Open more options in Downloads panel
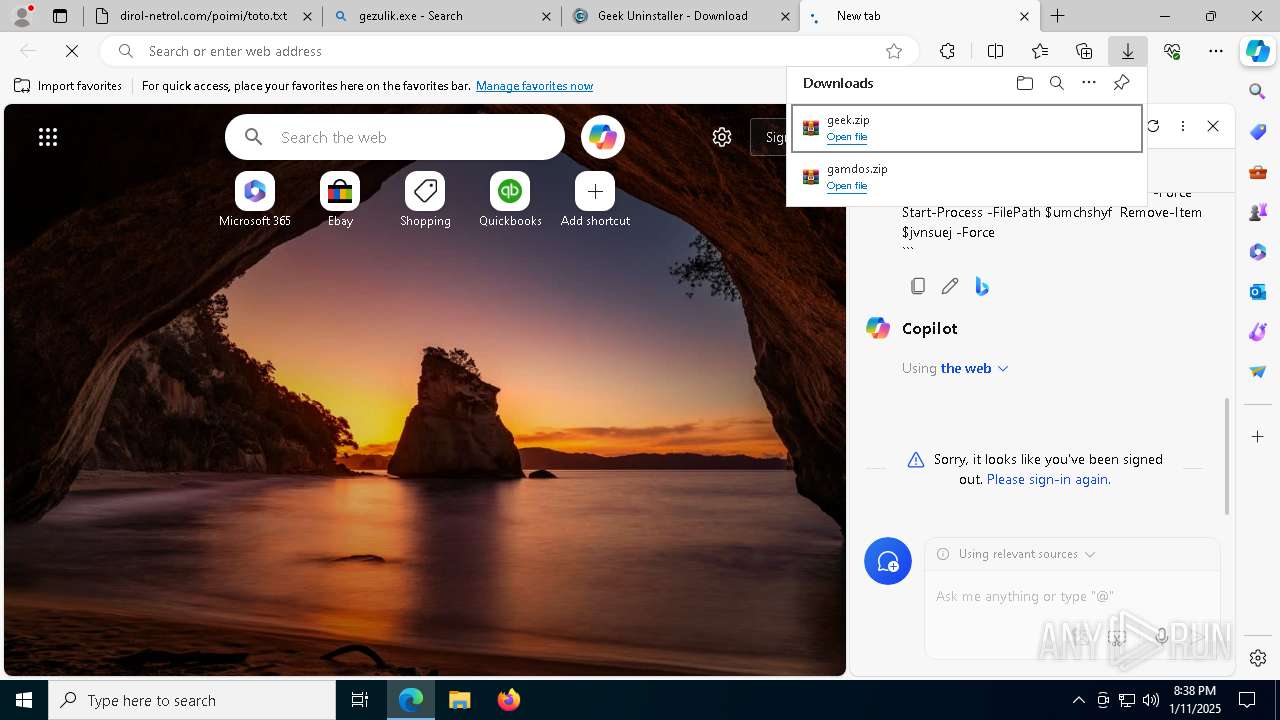The width and height of the screenshot is (1280, 720). [x=1089, y=83]
